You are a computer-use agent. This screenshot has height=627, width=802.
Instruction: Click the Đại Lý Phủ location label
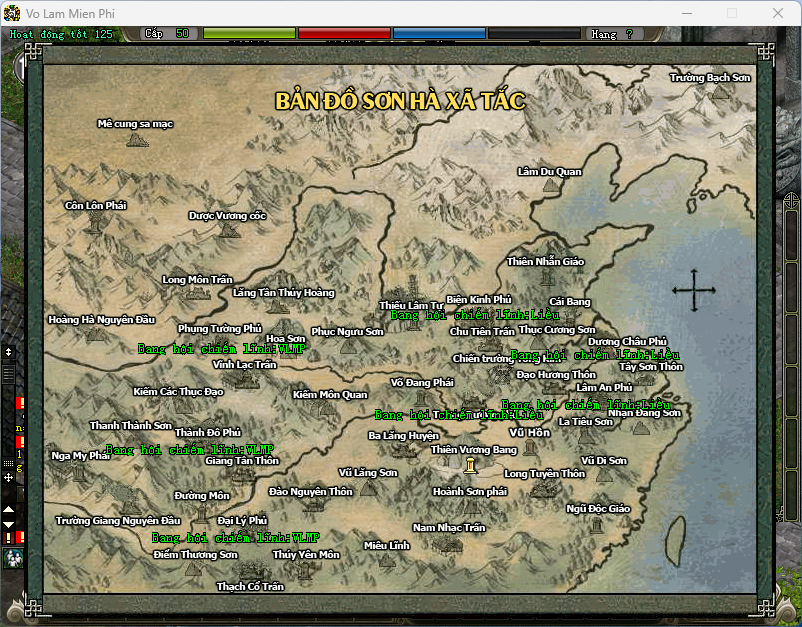coord(242,520)
